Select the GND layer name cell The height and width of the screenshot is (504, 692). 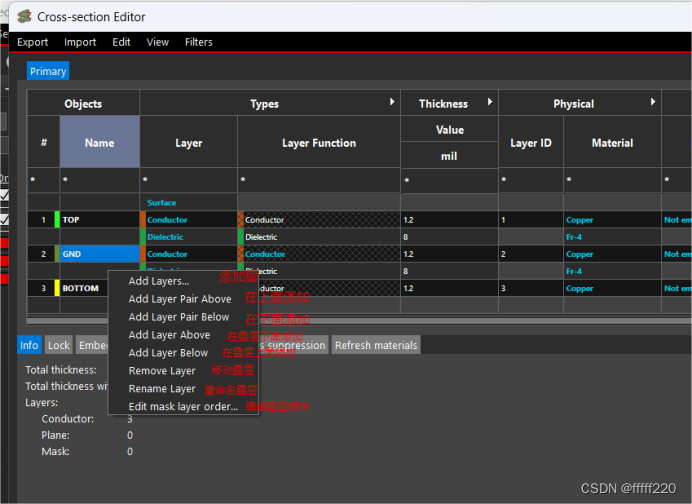coord(100,254)
